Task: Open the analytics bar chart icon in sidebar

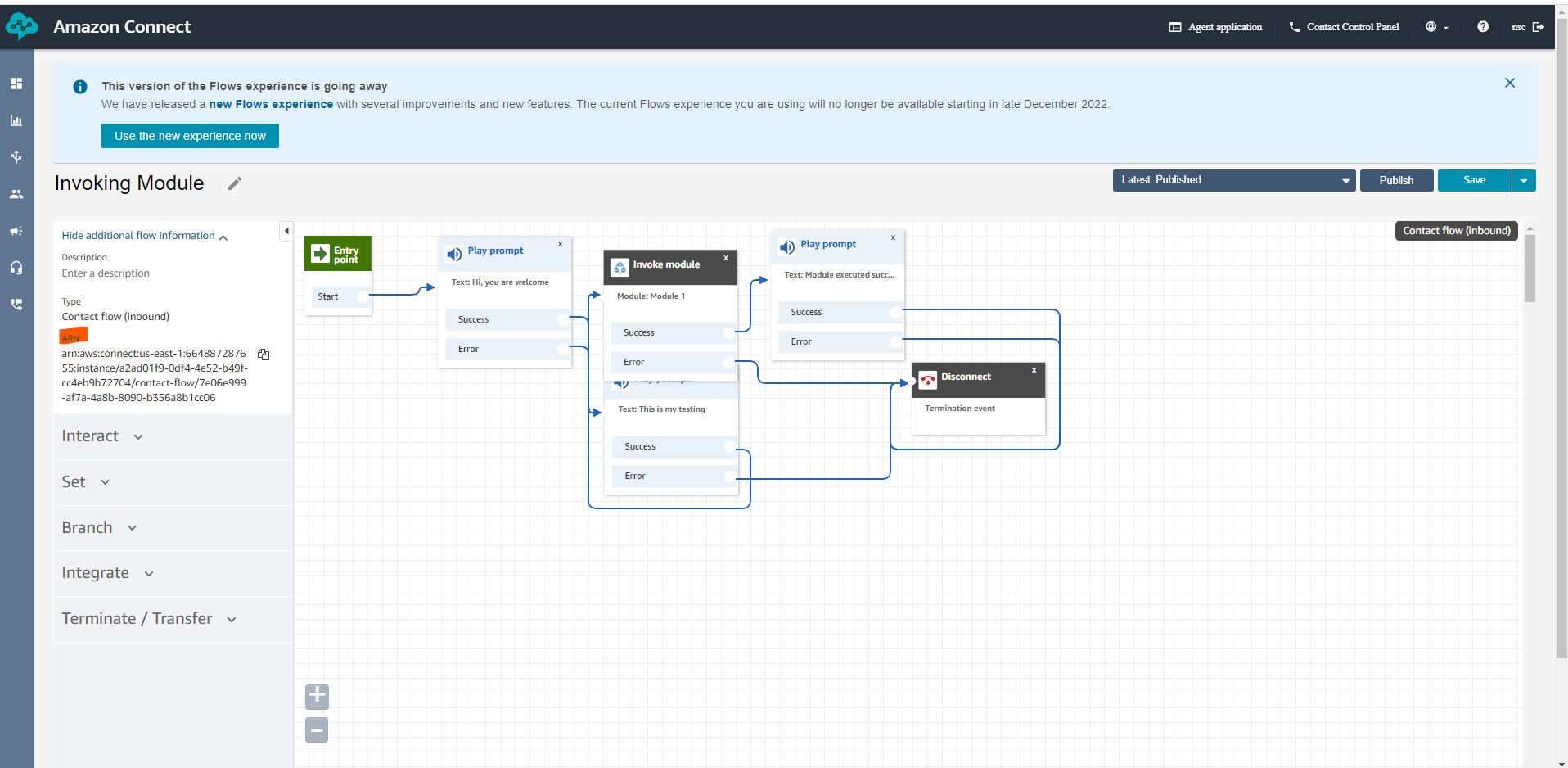Action: click(x=16, y=120)
